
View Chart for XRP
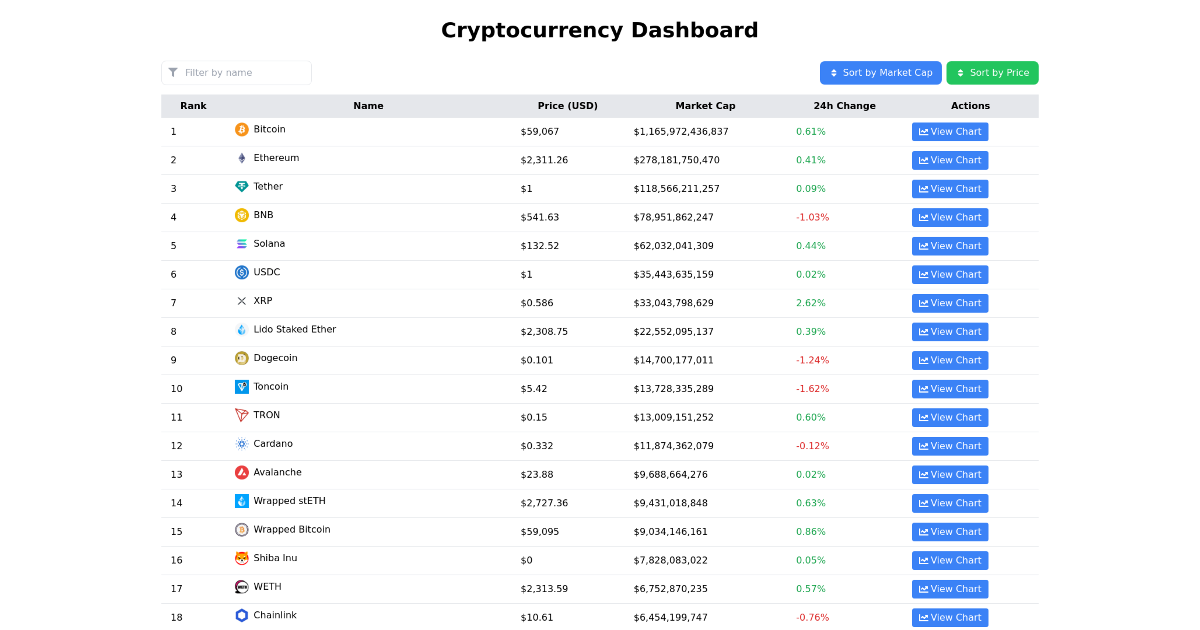[x=949, y=302]
